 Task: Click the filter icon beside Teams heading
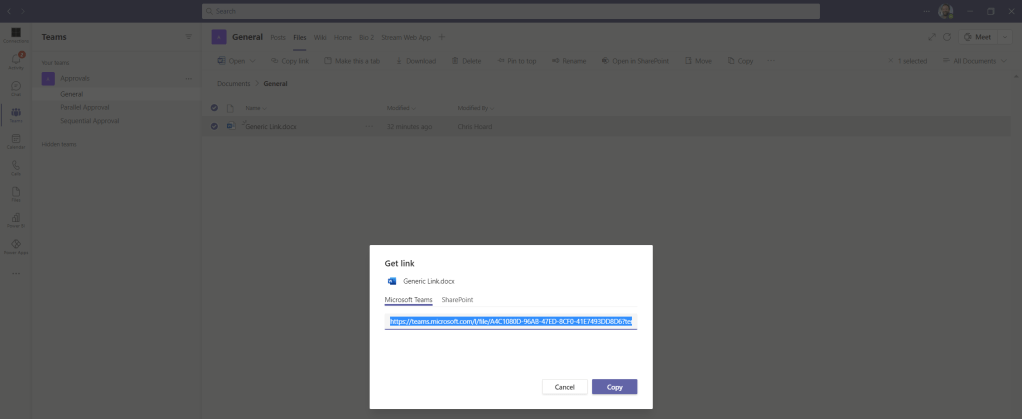187,37
